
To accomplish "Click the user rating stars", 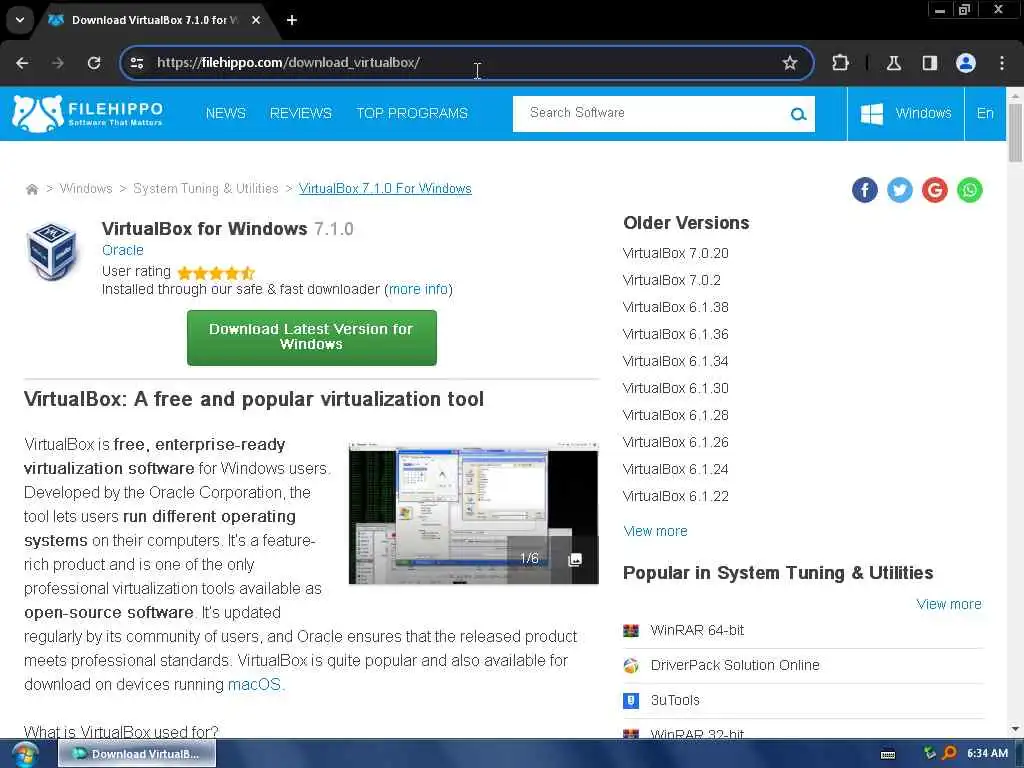I will (216, 272).
